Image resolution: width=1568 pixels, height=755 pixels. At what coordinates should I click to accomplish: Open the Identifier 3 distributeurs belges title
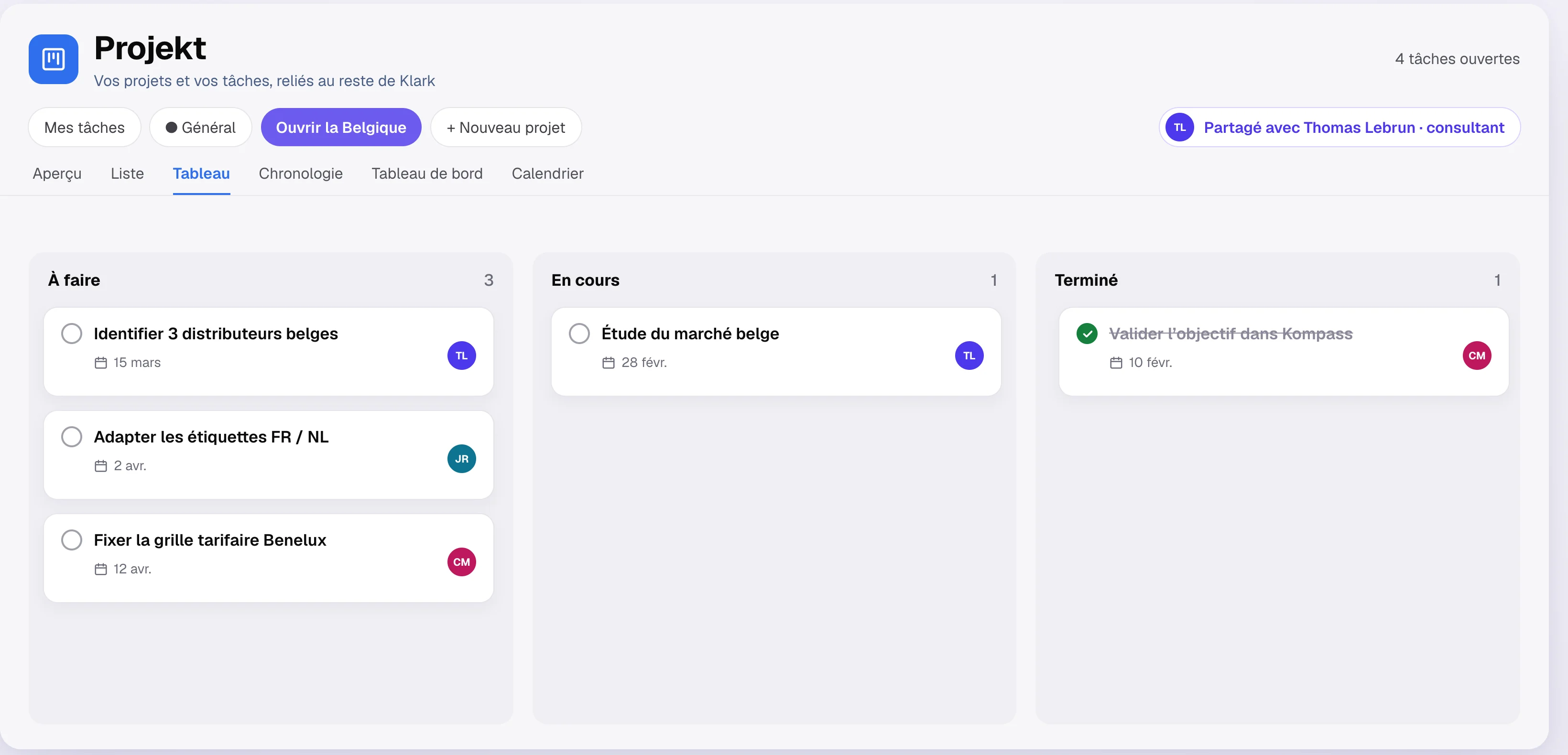(216, 334)
